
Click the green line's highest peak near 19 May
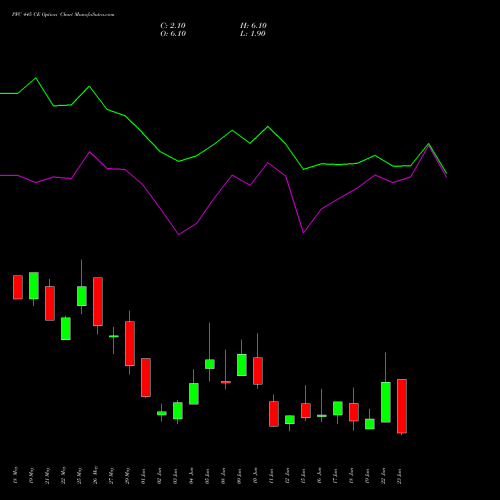36,78
